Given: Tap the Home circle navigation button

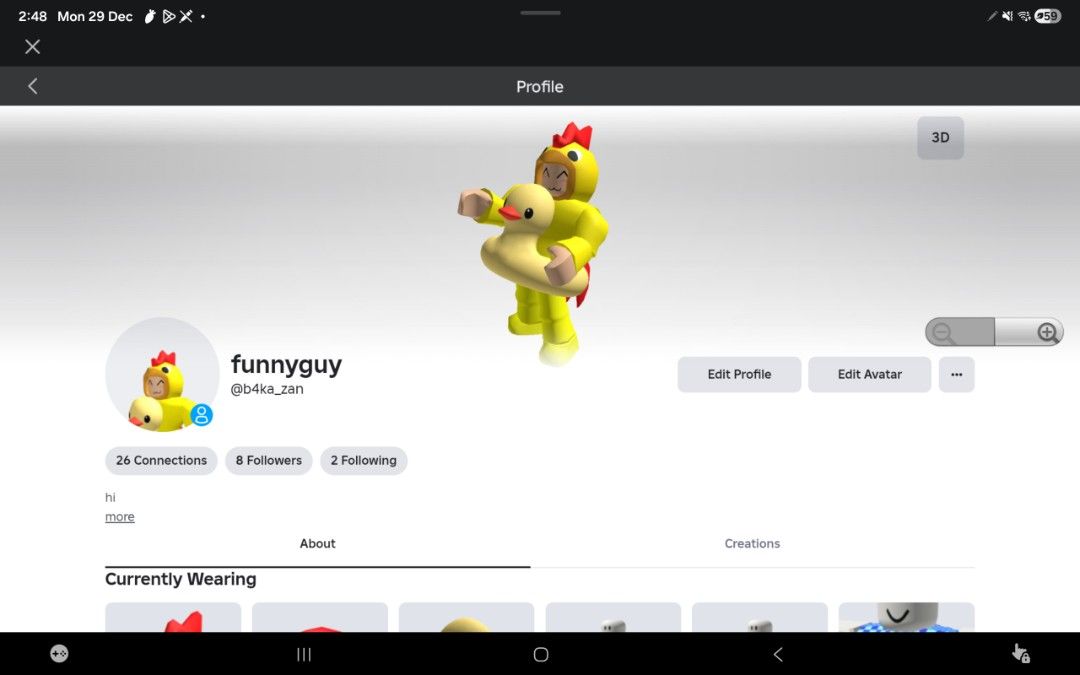Looking at the screenshot, I should 540,654.
